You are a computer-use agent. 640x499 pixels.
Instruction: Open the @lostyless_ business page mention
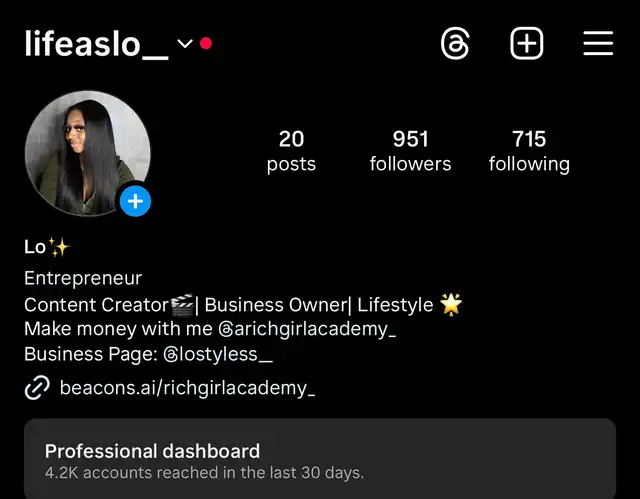pos(218,354)
